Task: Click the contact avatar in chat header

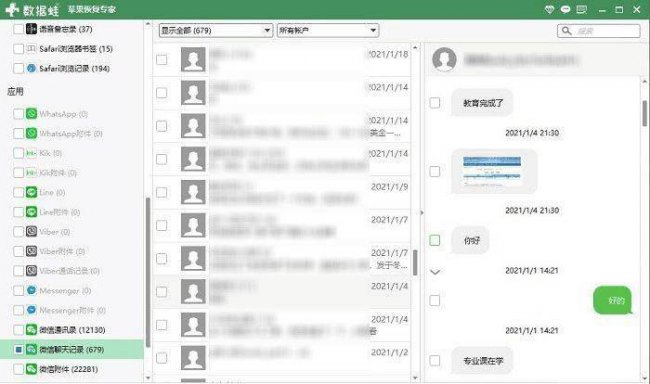Action: tap(444, 59)
